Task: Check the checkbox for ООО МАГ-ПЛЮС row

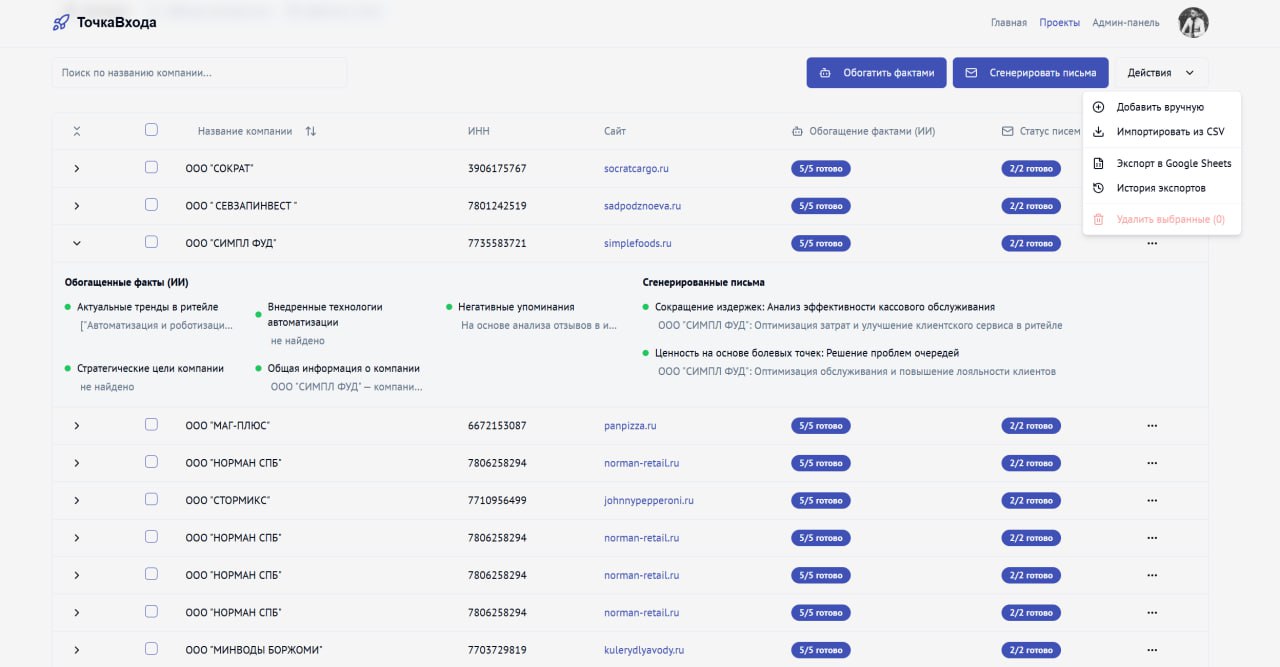Action: pos(151,425)
